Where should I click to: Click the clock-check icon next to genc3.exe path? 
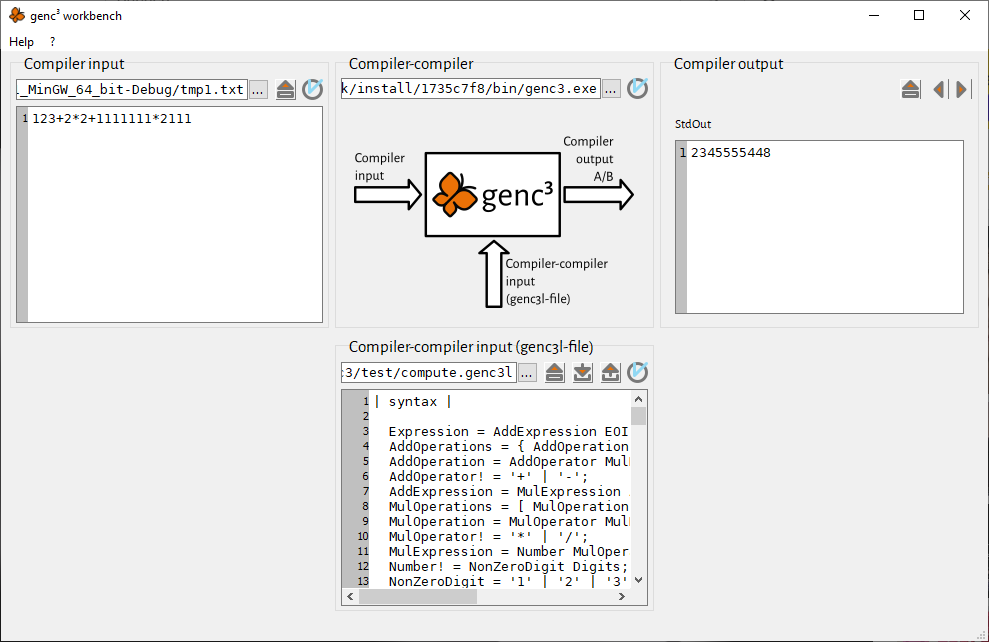(637, 89)
